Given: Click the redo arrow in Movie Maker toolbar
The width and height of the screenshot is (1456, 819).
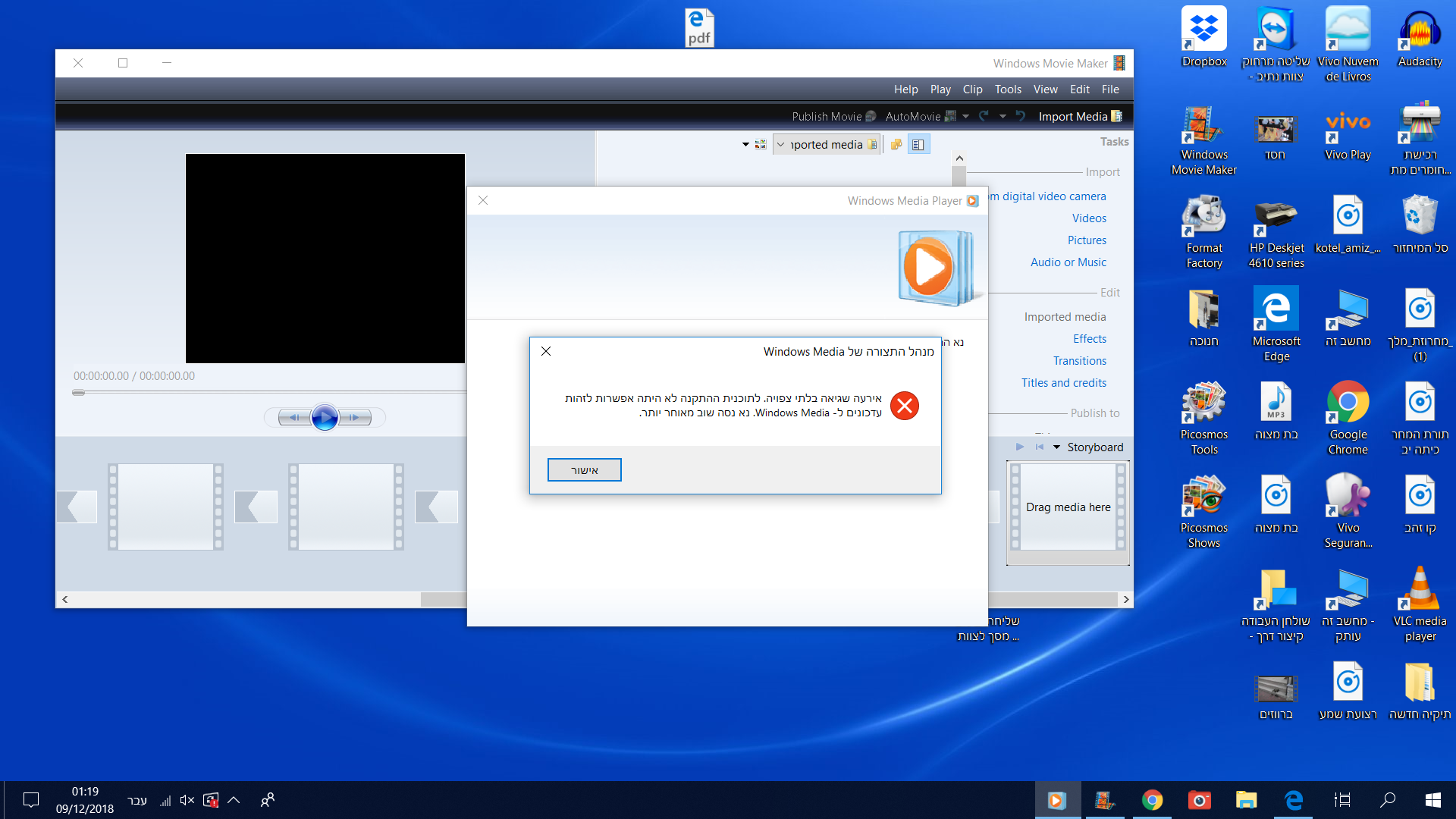Looking at the screenshot, I should point(984,116).
